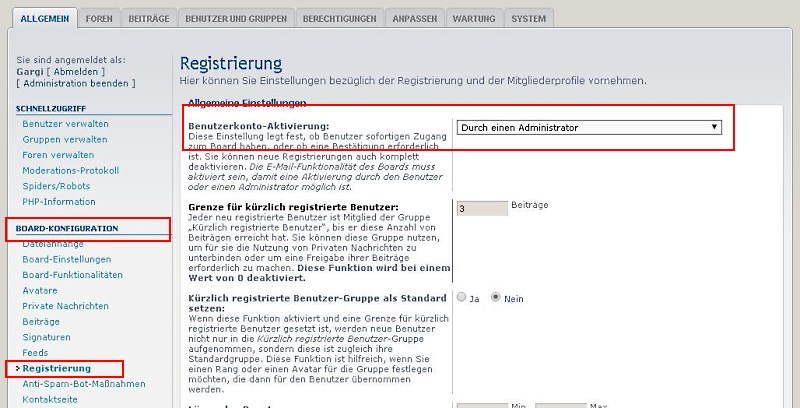800x408 pixels.
Task: Open the BEITRÄGE tab
Action: 148,18
